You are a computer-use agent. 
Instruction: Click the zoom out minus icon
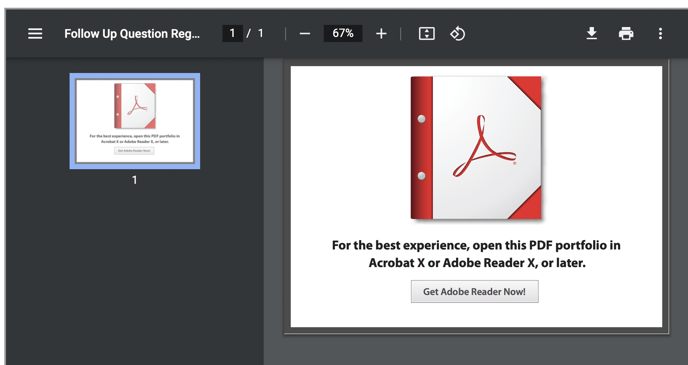pos(305,34)
